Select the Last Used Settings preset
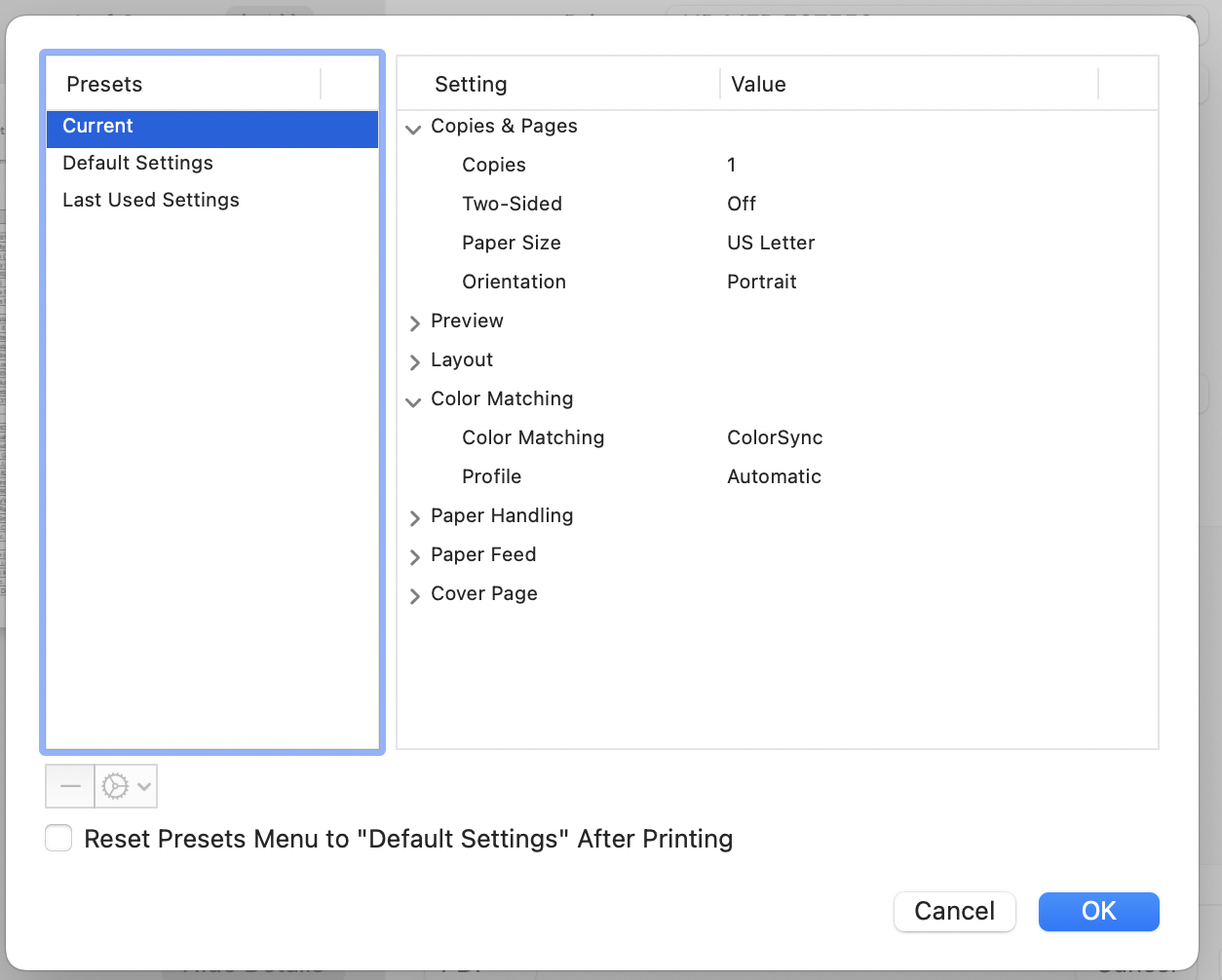 tap(151, 201)
